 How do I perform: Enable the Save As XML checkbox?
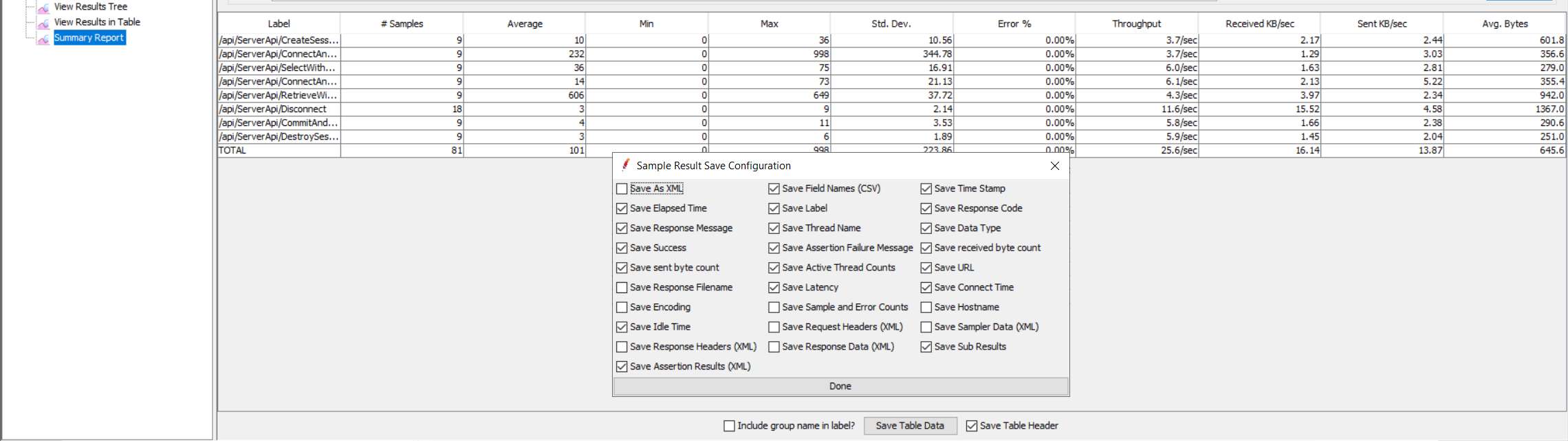[622, 189]
